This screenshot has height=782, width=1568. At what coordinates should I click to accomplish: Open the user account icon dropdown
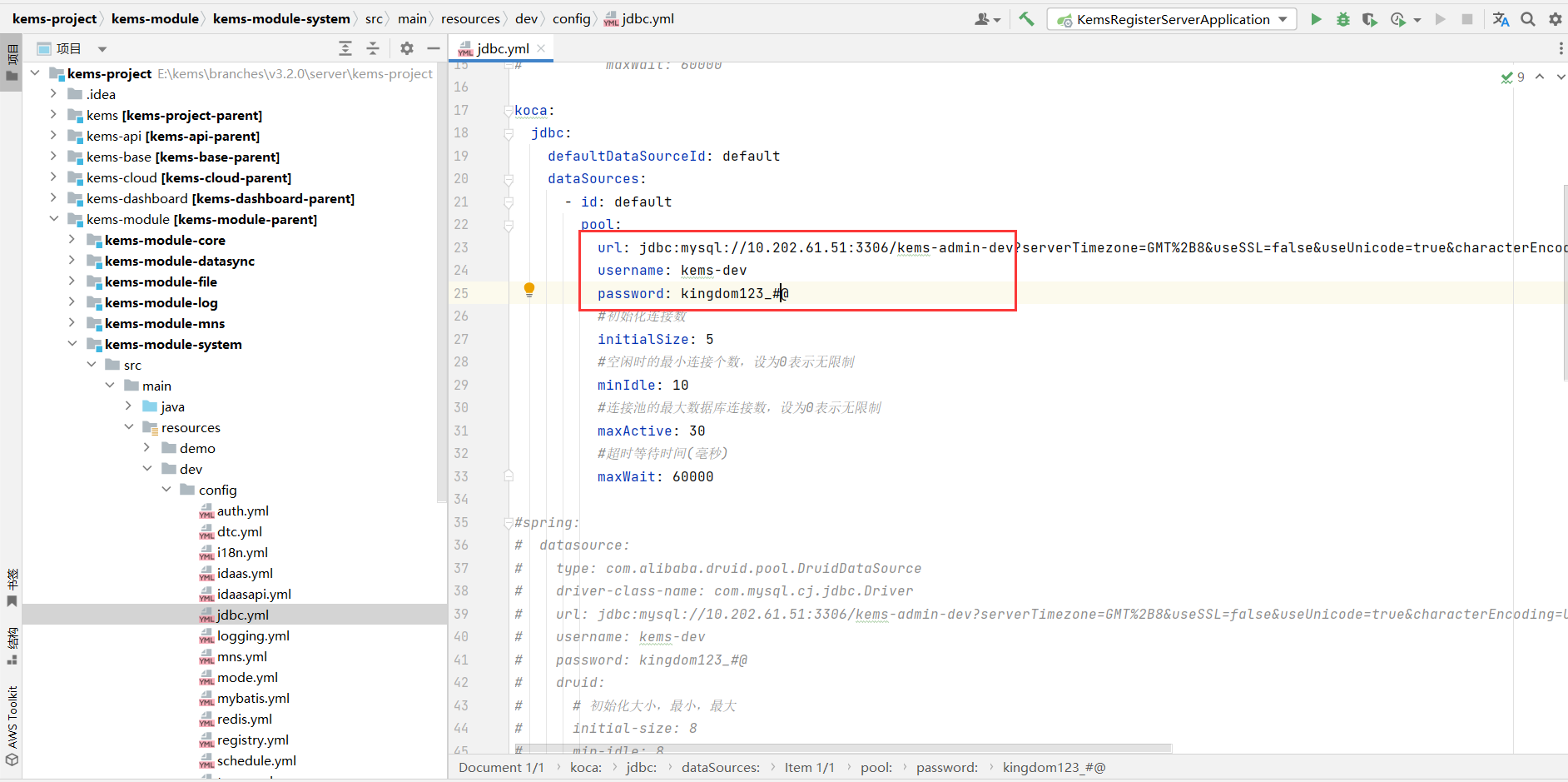(x=987, y=19)
